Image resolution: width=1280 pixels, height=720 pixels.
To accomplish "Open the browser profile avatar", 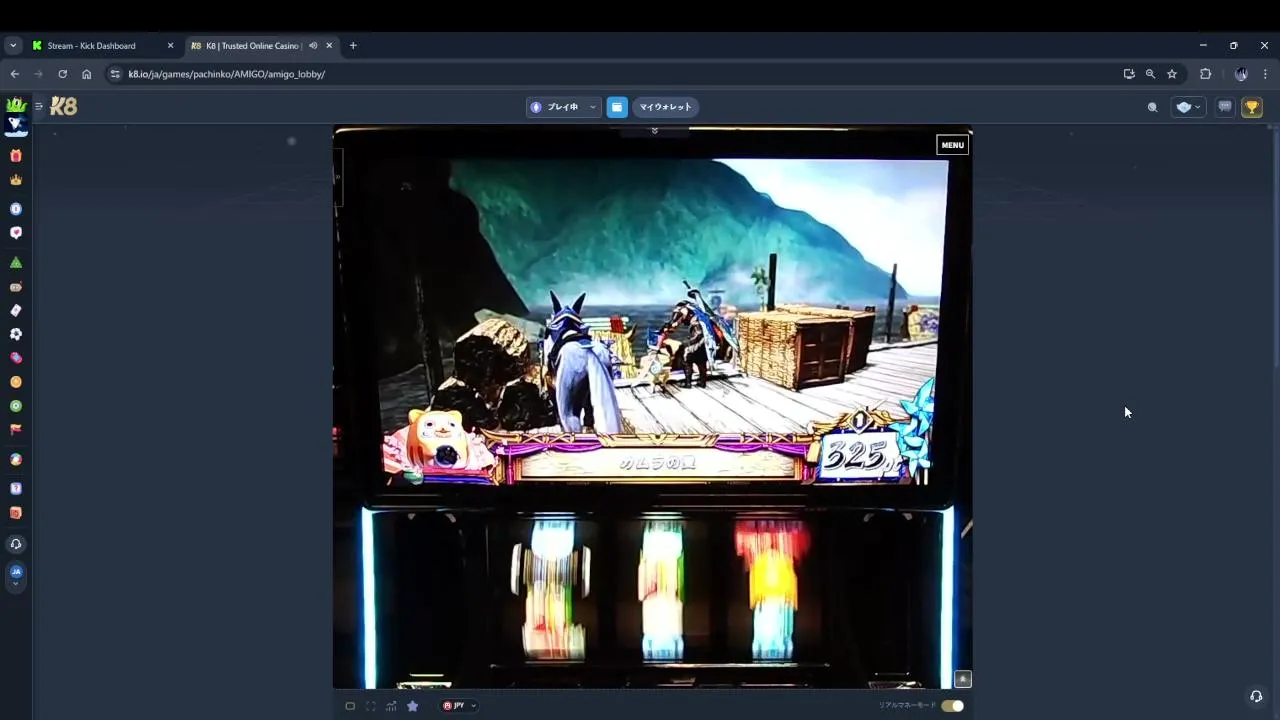I will click(x=1241, y=74).
